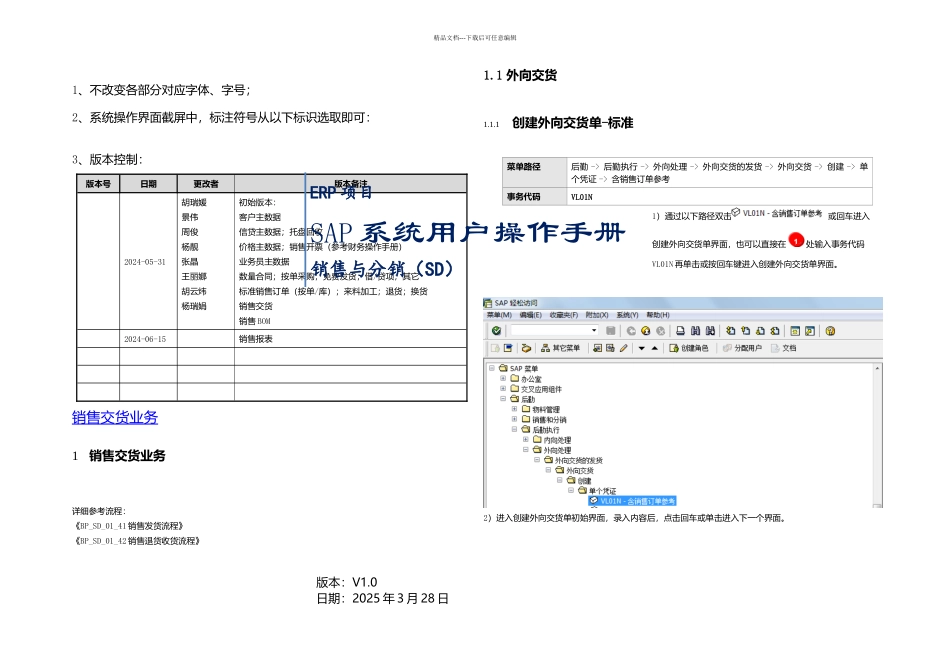950x672 pixels.
Task: Expand the 销售和分销 folder node
Action: (x=514, y=419)
